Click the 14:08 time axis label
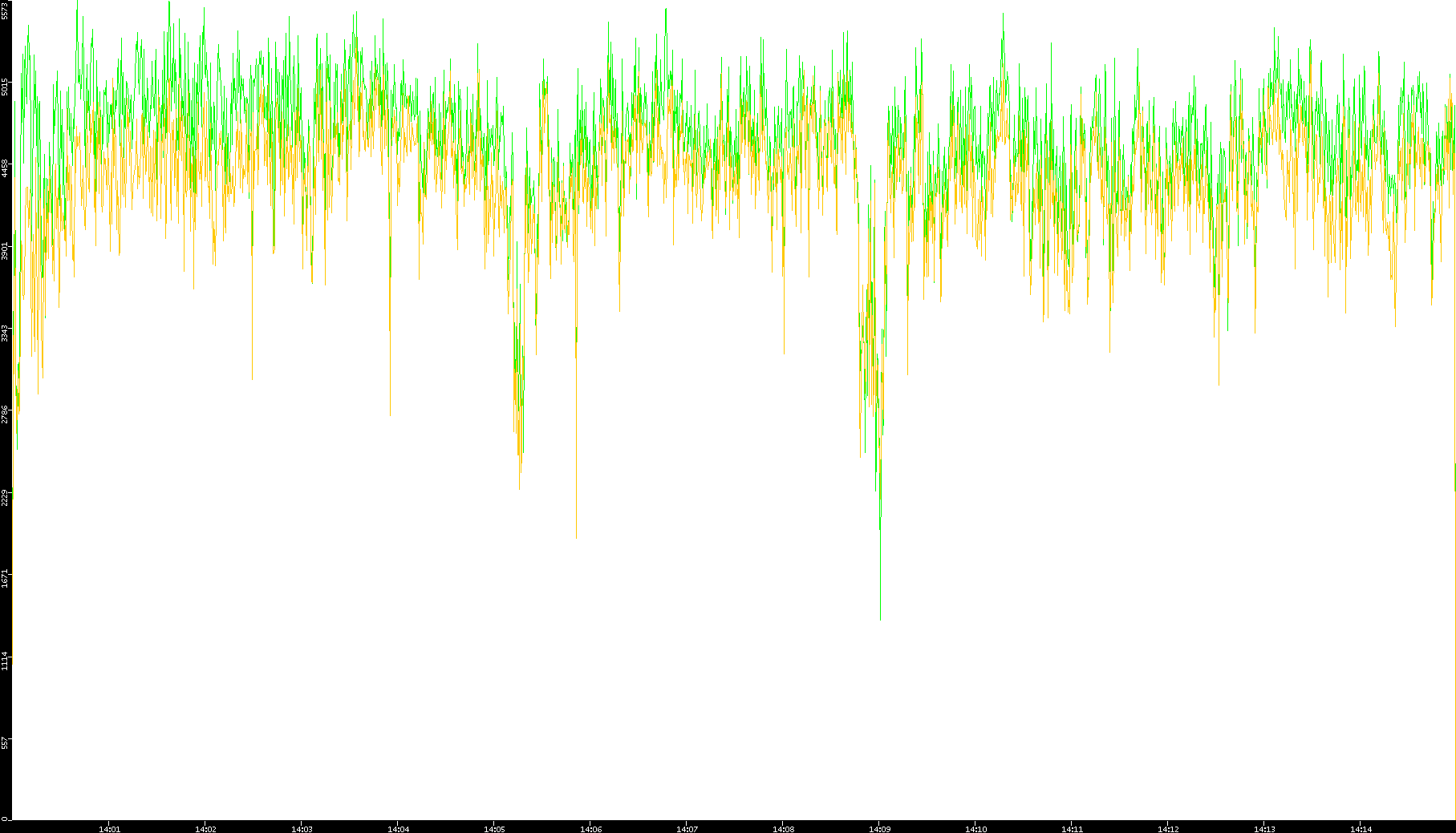The height and width of the screenshot is (833, 1456). 783,829
